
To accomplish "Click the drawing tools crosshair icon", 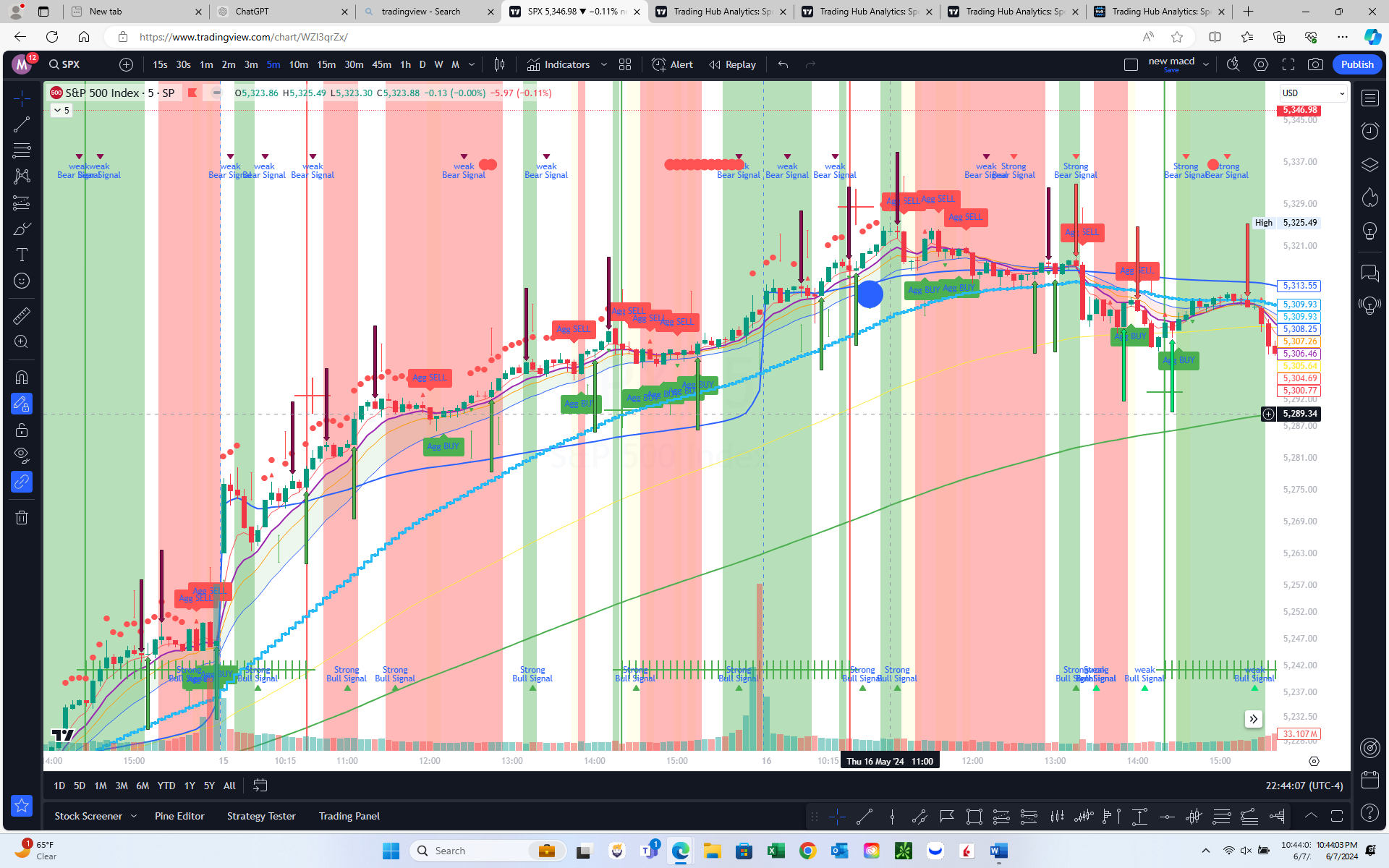I will point(20,98).
